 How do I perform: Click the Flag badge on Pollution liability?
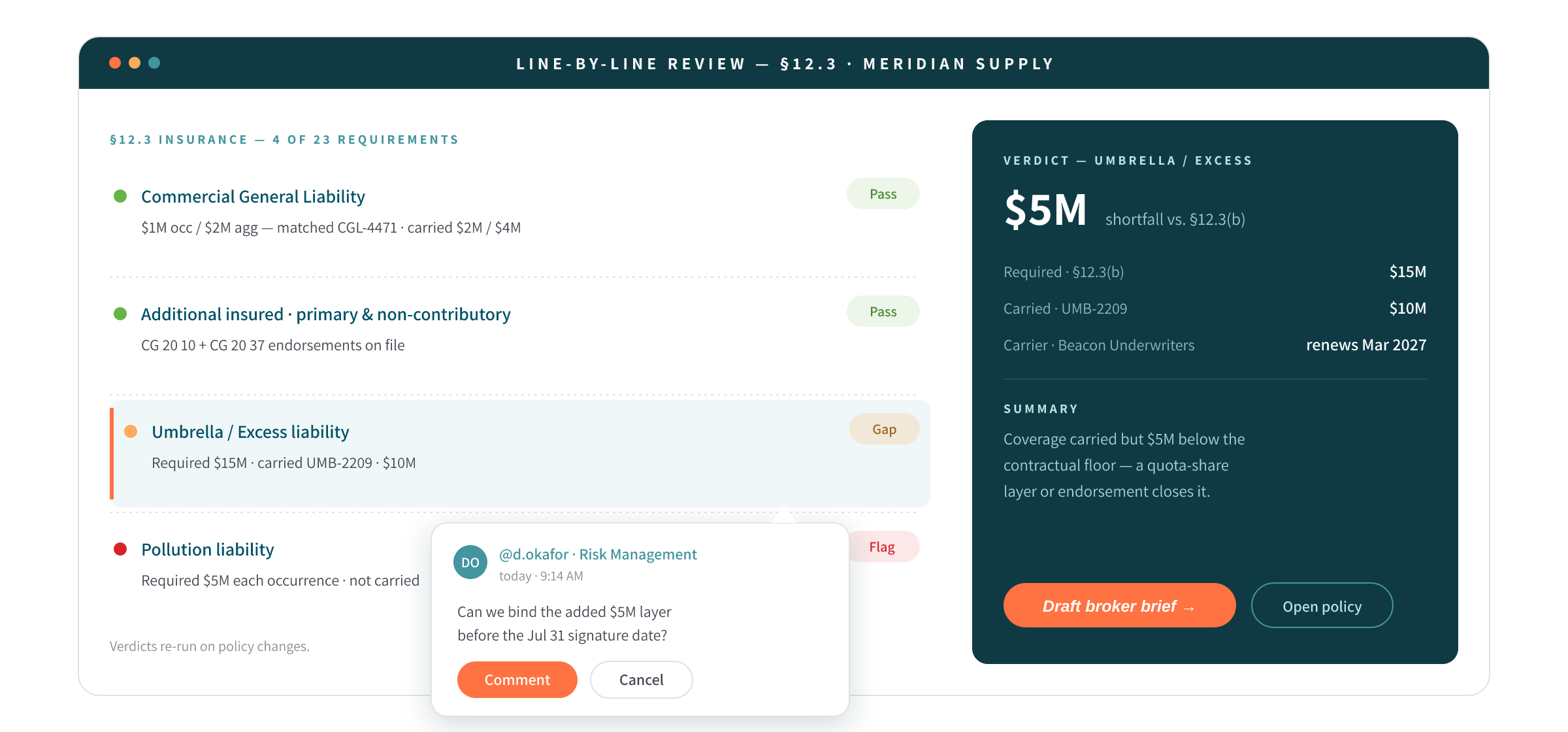coord(883,546)
